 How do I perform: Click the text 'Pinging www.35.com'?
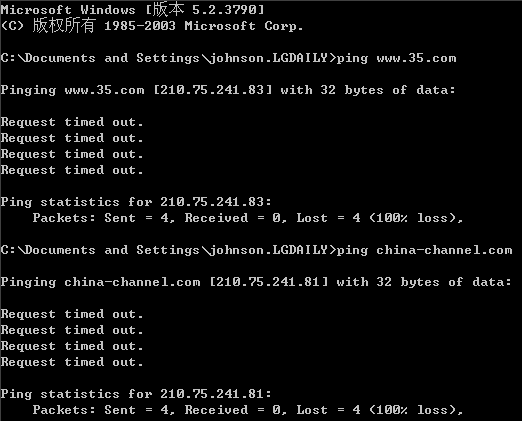click(73, 90)
